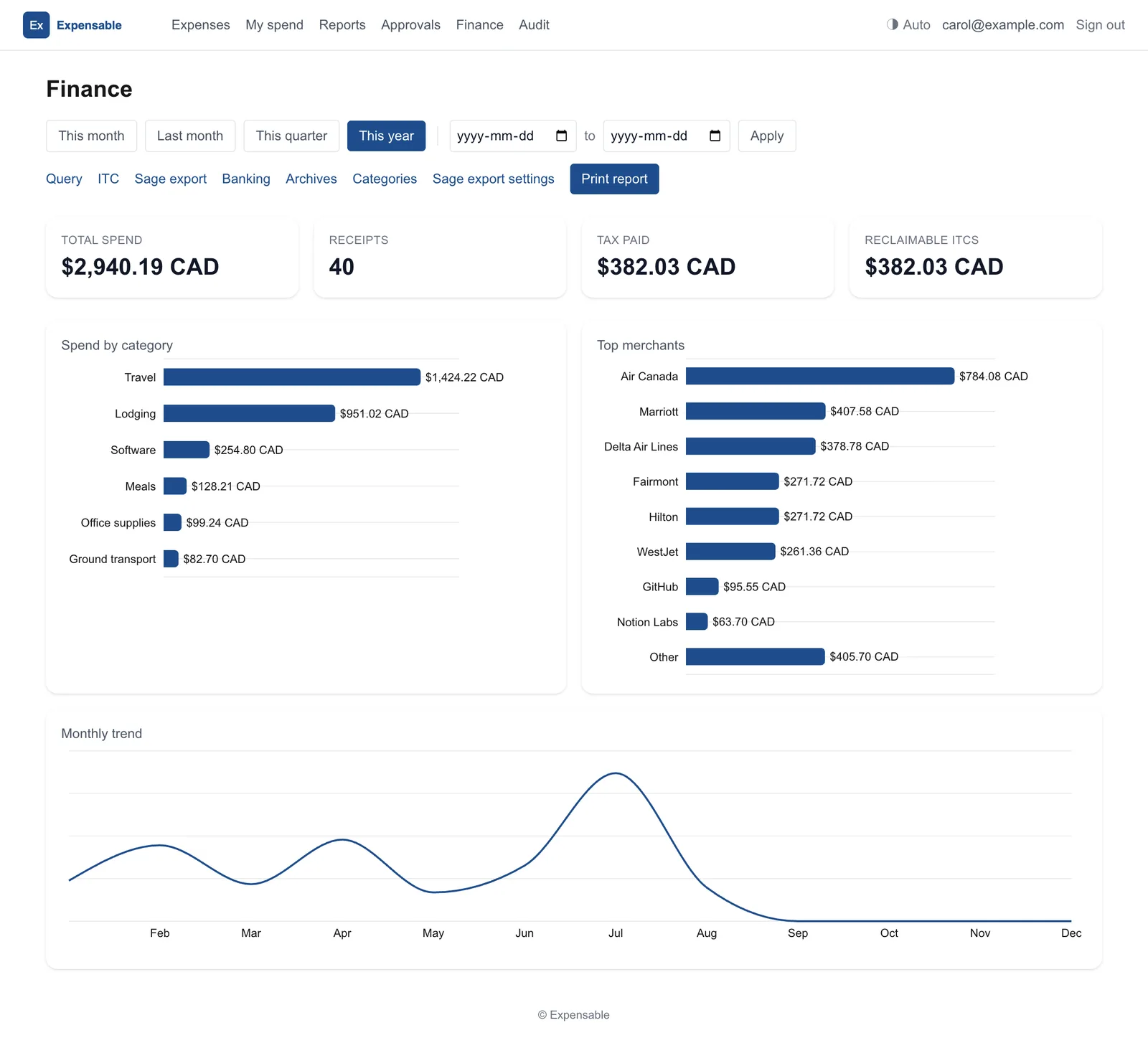Click the Print report button
The width and height of the screenshot is (1148, 1038).
pyautogui.click(x=614, y=179)
